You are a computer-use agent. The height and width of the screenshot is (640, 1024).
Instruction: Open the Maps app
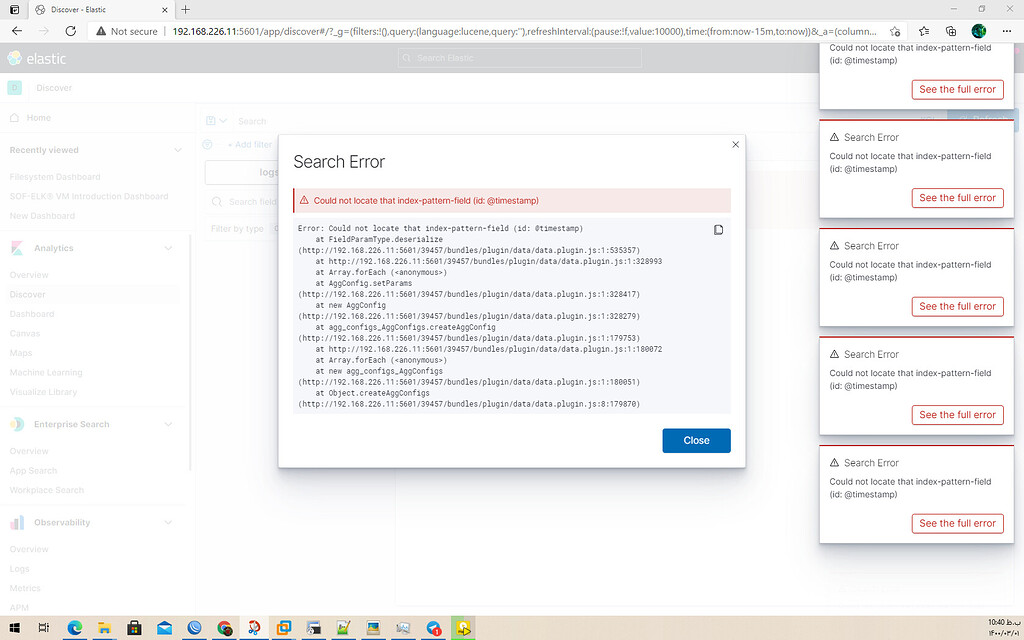(x=19, y=353)
